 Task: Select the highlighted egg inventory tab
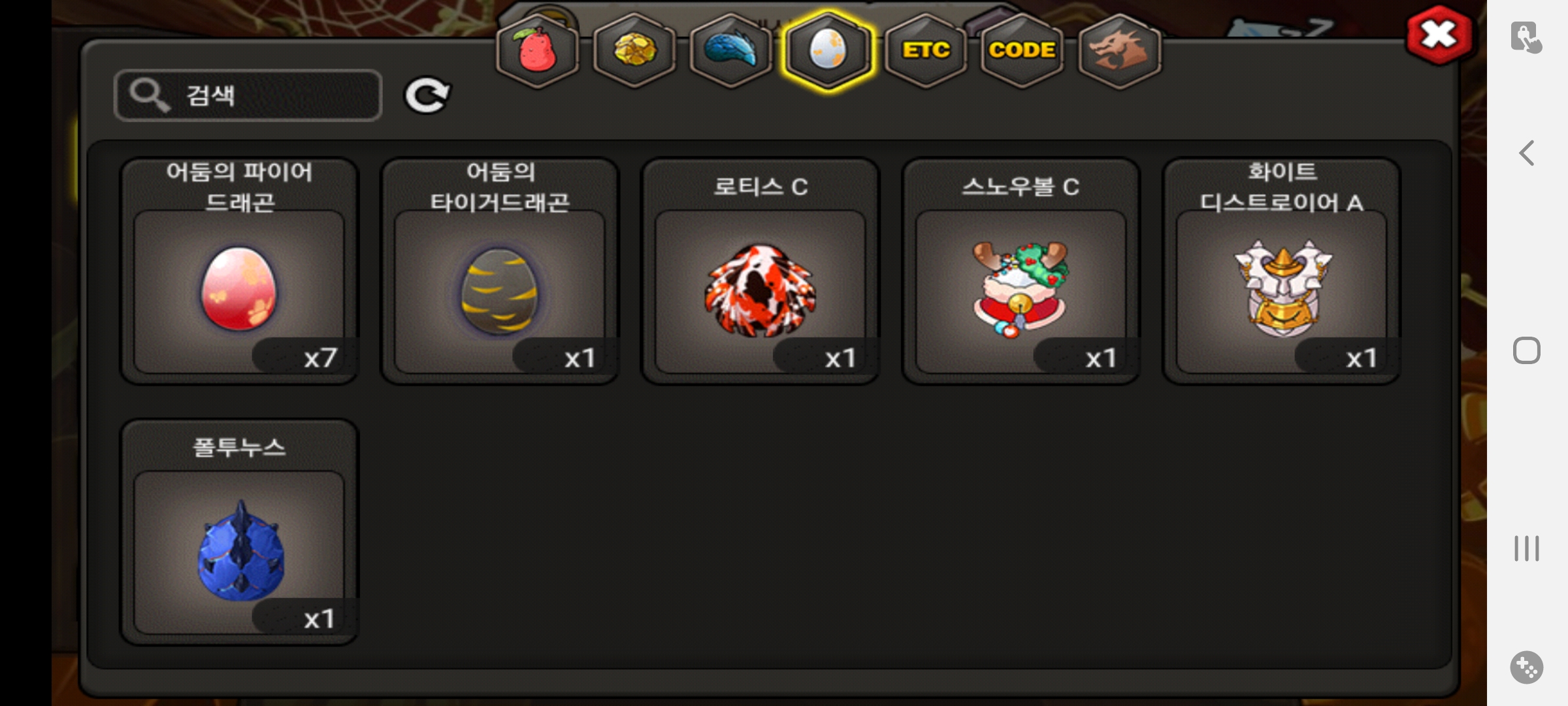[x=828, y=51]
